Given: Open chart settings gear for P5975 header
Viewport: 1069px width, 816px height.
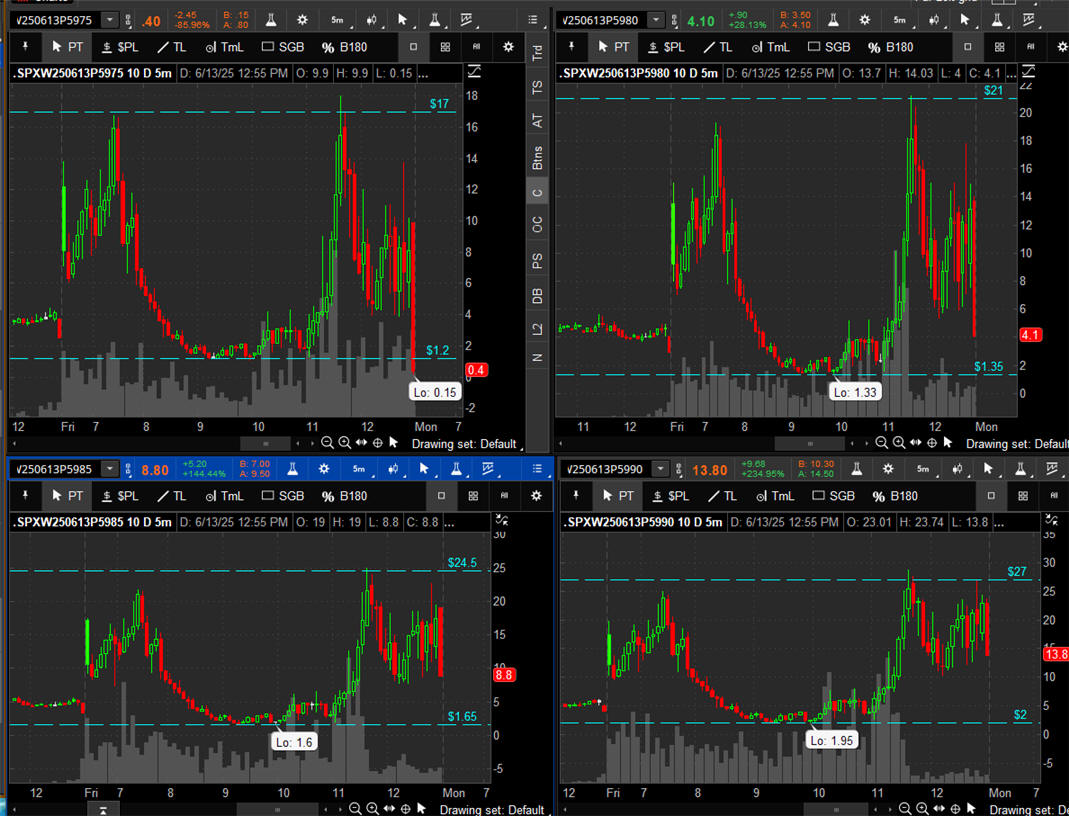Looking at the screenshot, I should (303, 20).
